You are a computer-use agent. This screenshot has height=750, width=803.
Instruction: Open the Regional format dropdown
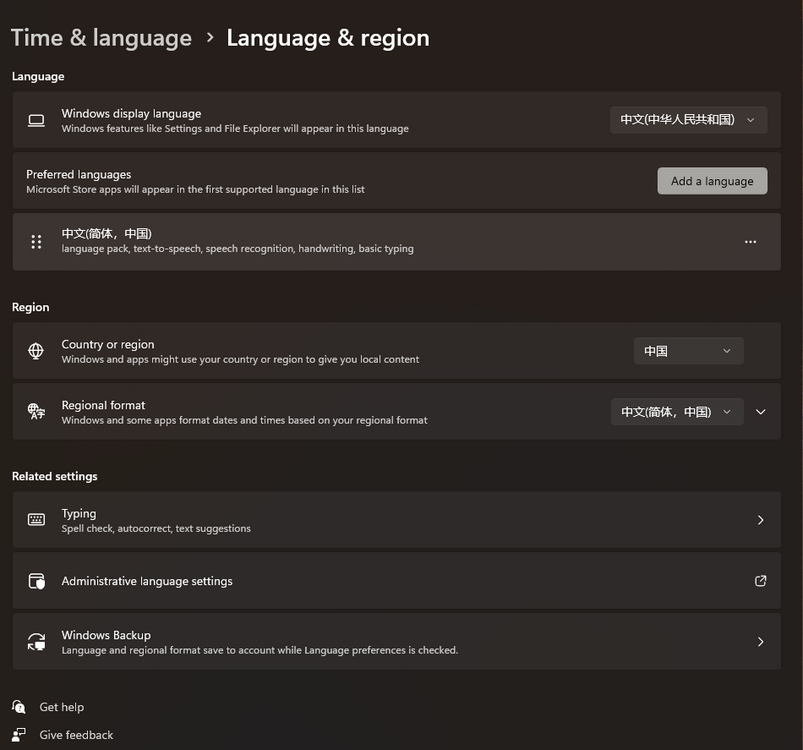point(676,412)
